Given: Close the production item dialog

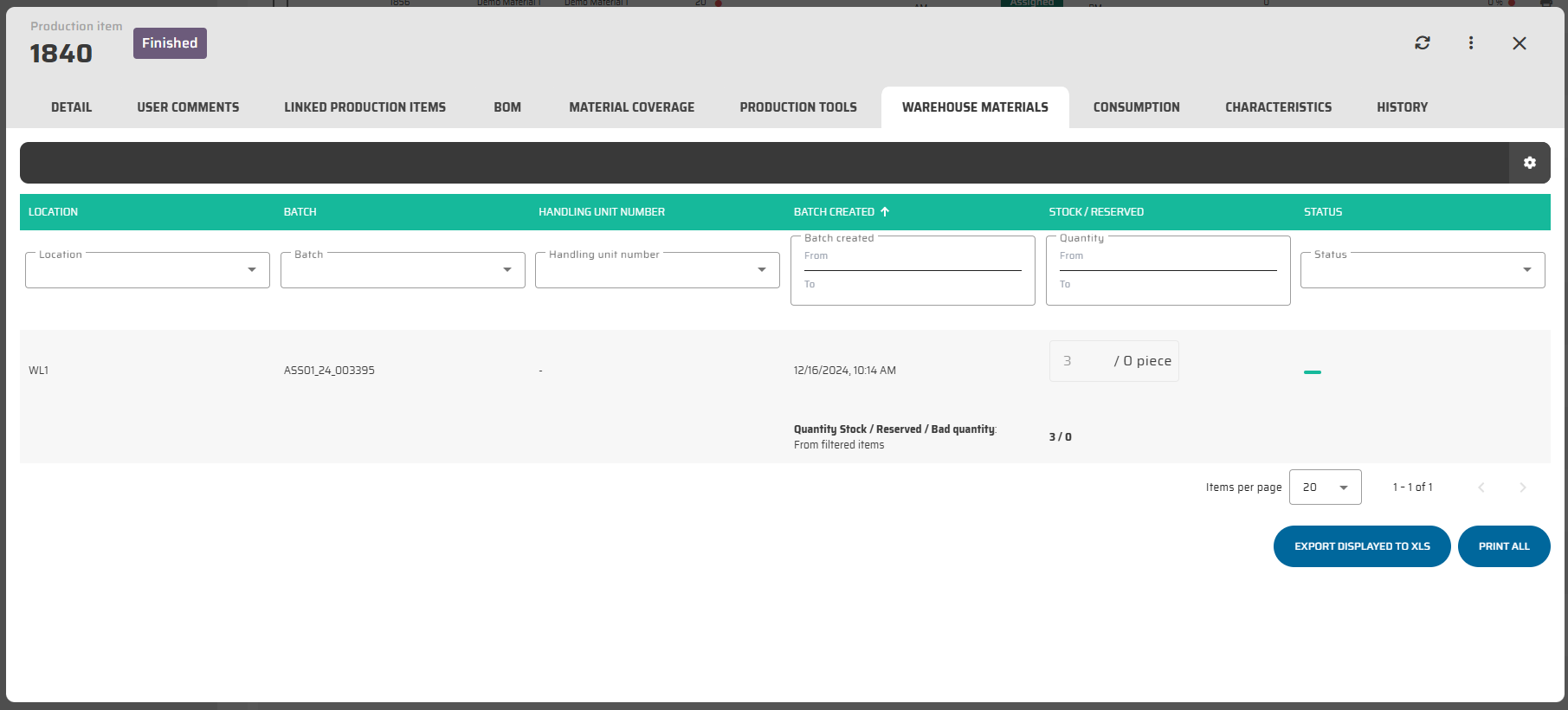Looking at the screenshot, I should [1519, 43].
